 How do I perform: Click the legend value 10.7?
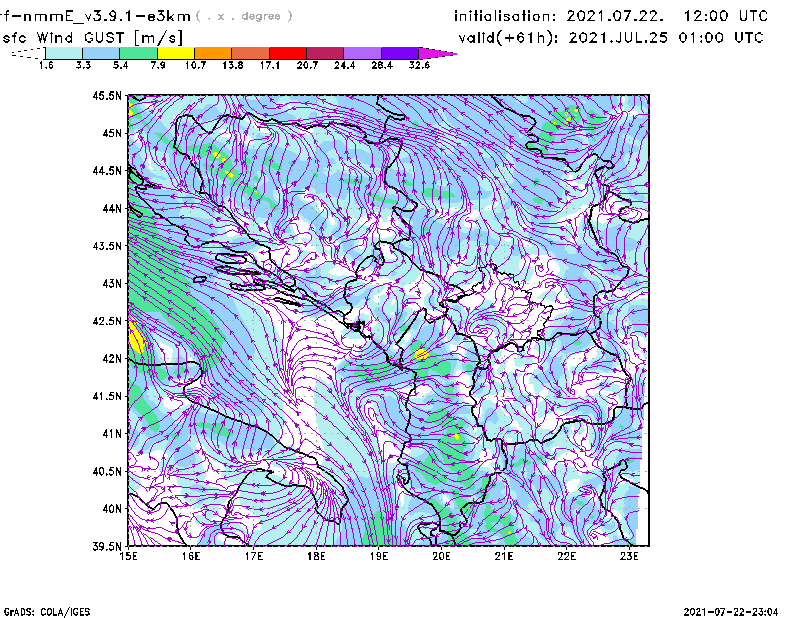pos(195,65)
